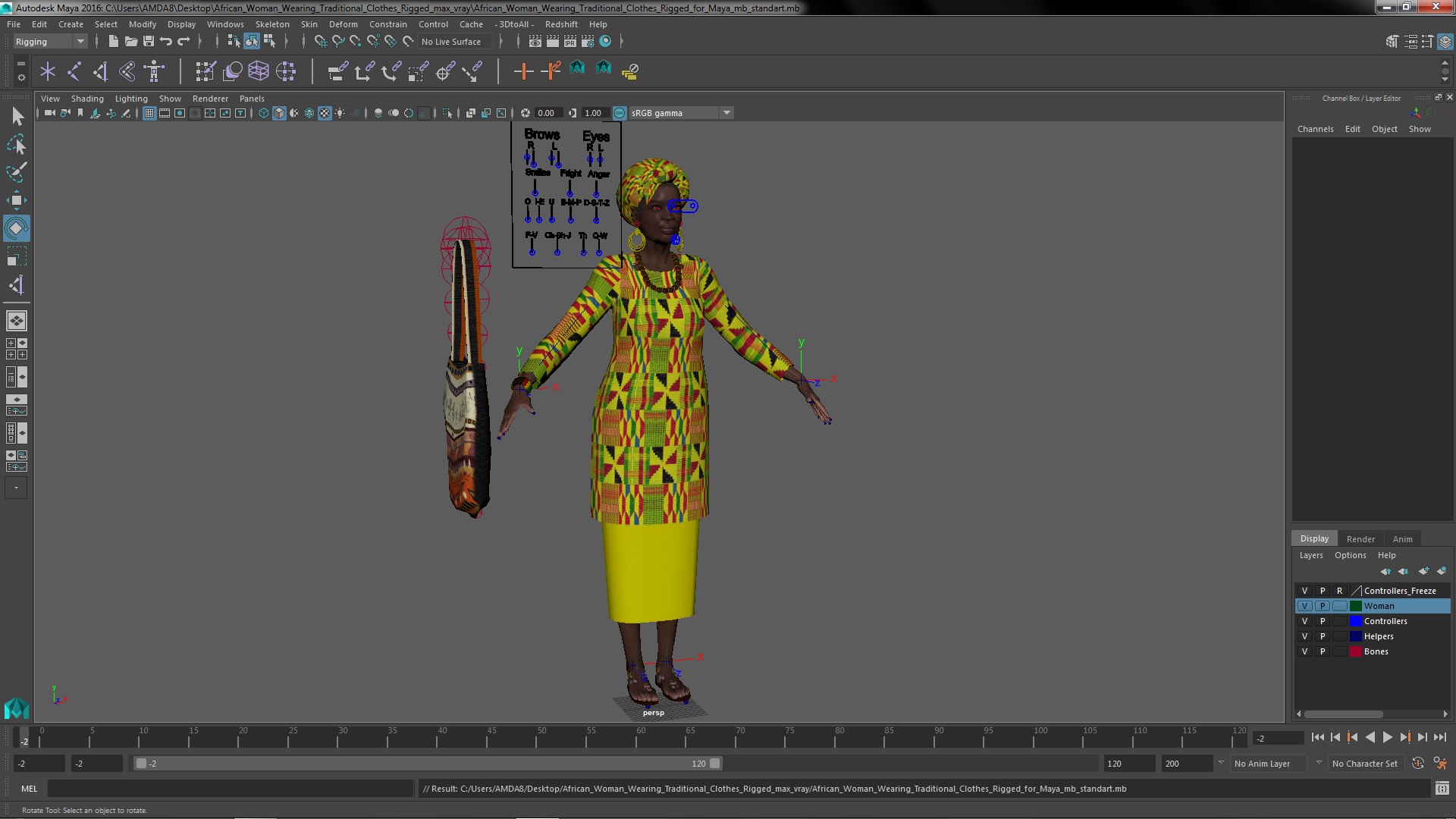Open the Skeleton menu
This screenshot has height=819, width=1456.
(x=272, y=24)
